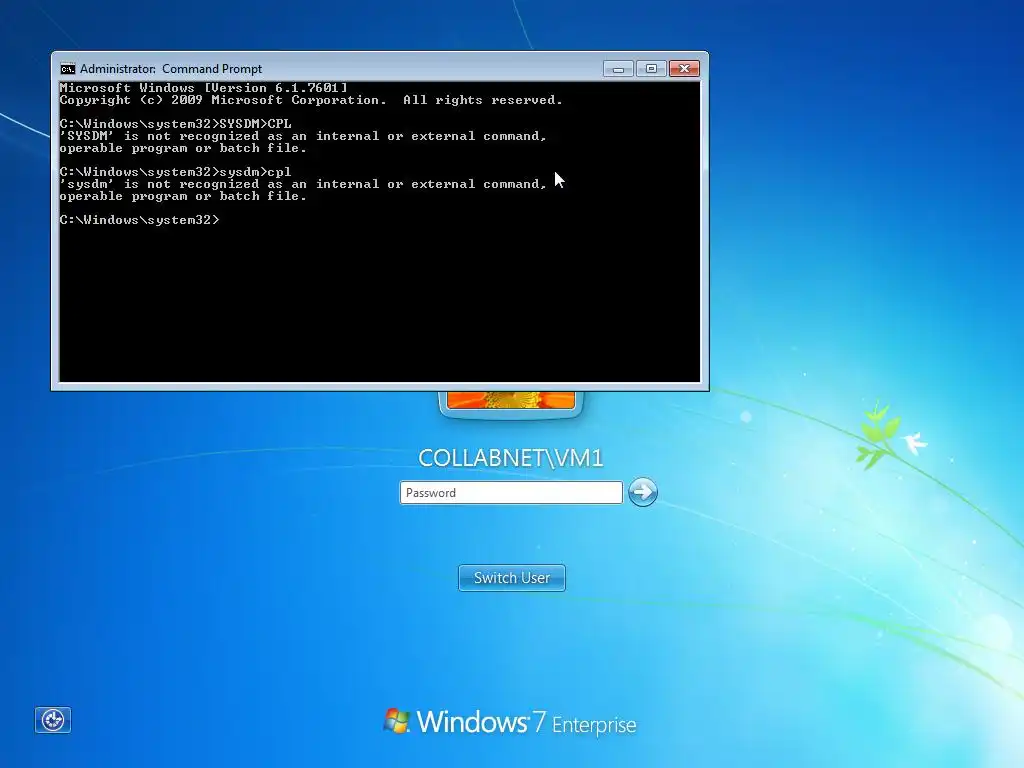The width and height of the screenshot is (1024, 768).
Task: Click the Password input field
Action: (x=511, y=492)
